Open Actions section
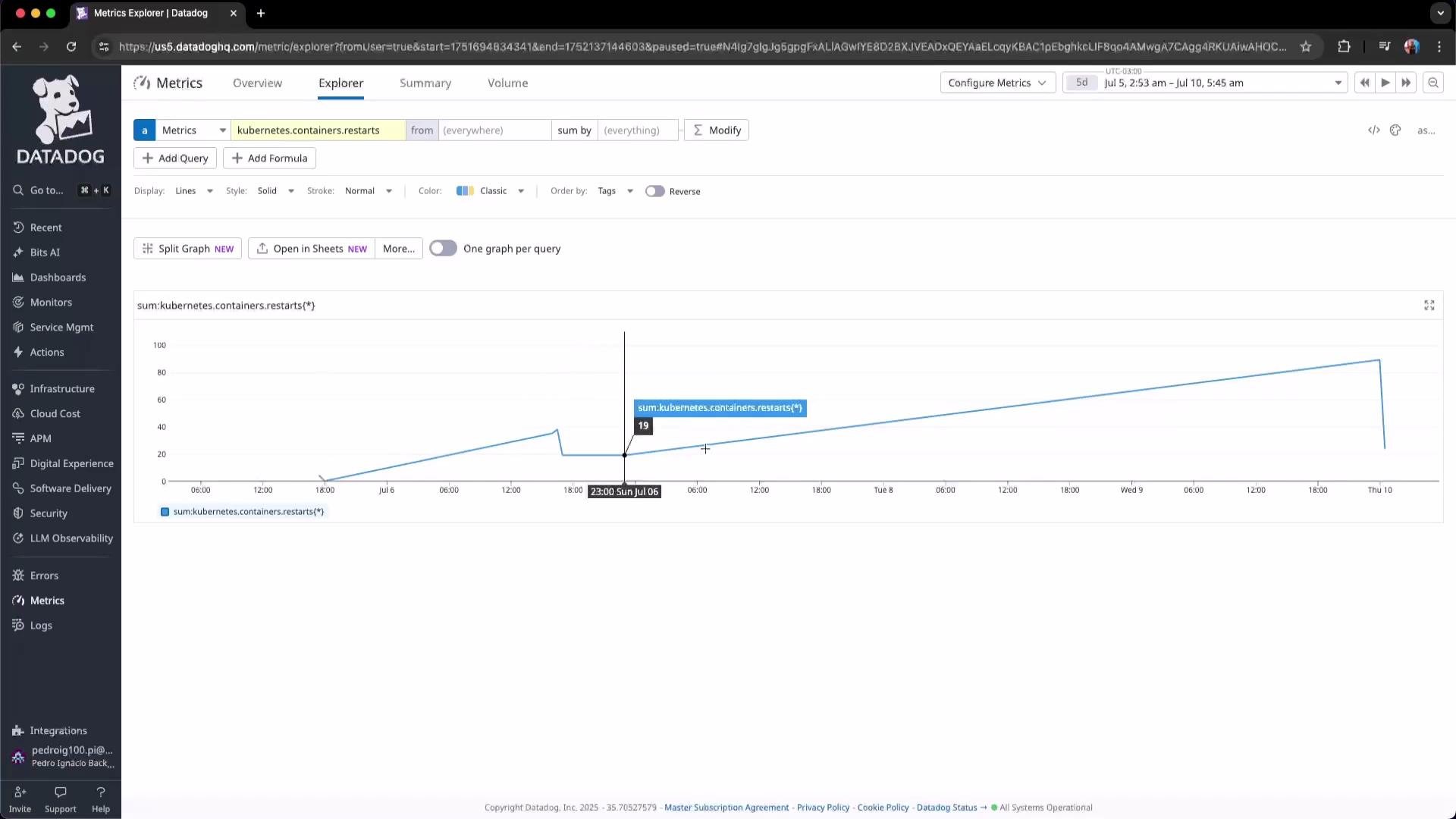 (46, 353)
